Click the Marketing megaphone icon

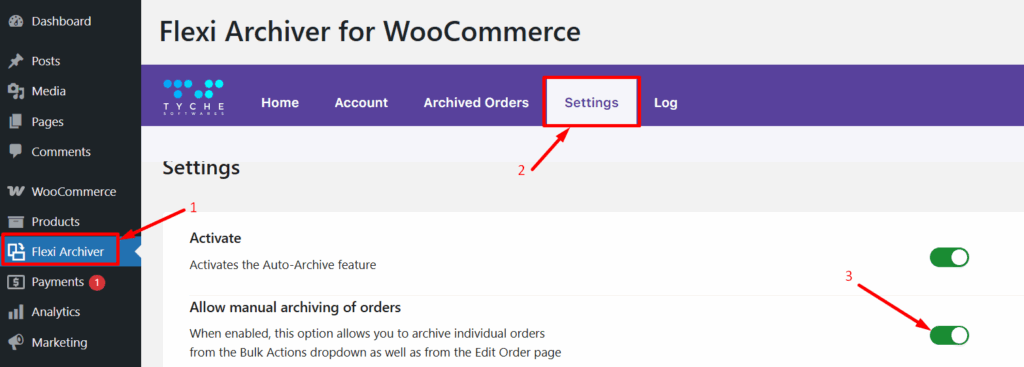pos(16,342)
